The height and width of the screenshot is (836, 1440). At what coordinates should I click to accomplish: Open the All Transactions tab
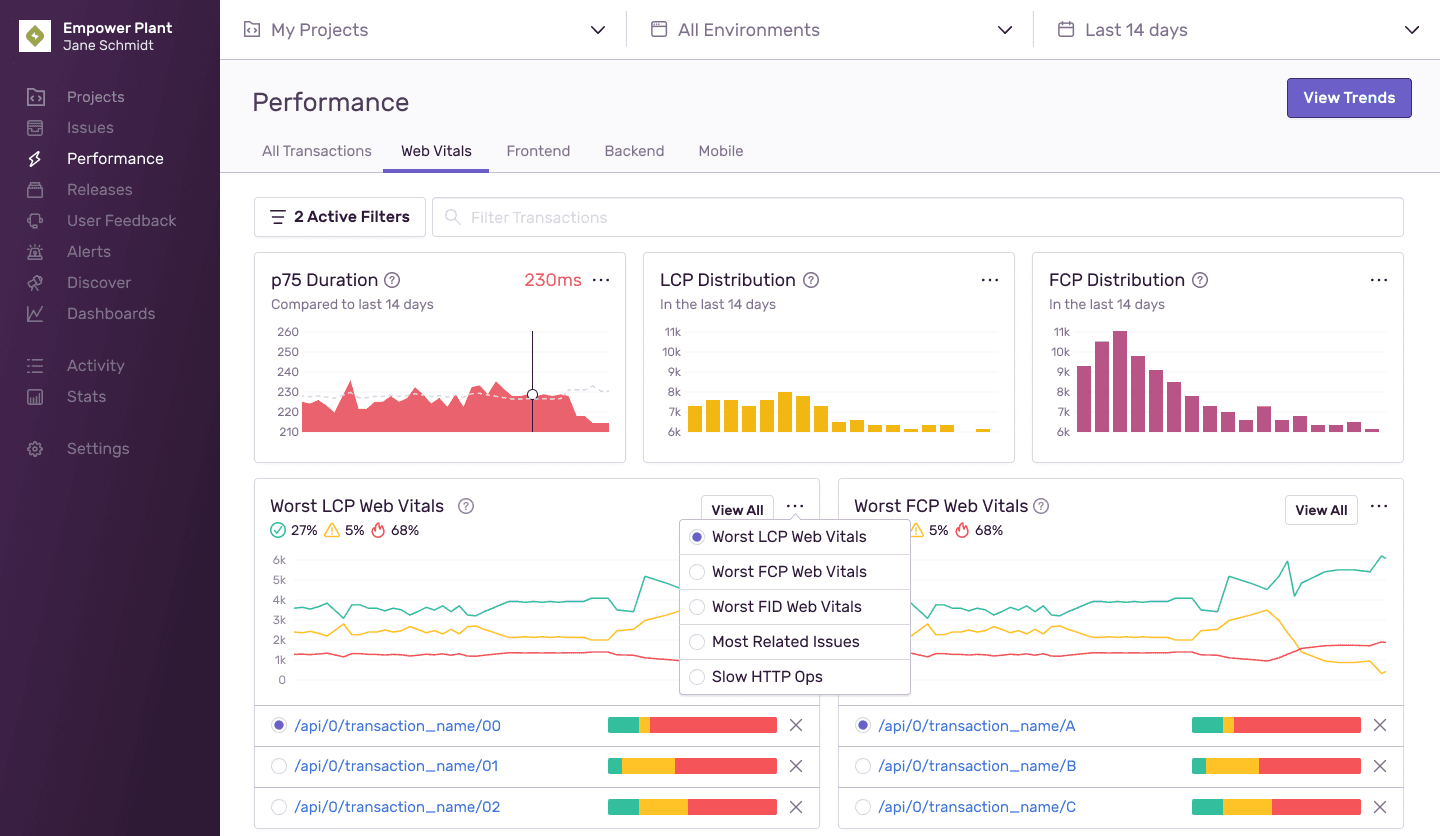(x=316, y=151)
